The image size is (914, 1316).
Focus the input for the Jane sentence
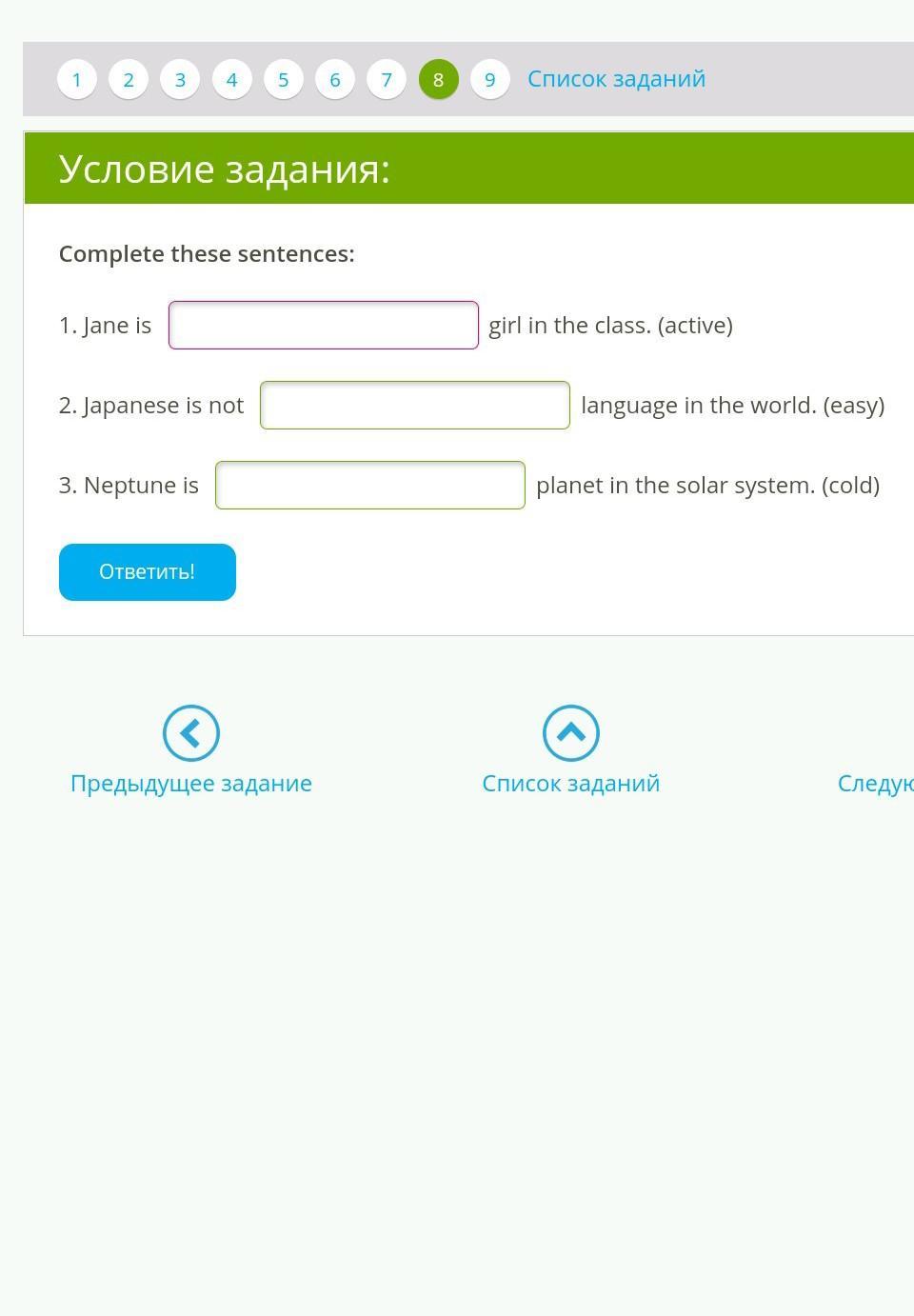point(324,326)
